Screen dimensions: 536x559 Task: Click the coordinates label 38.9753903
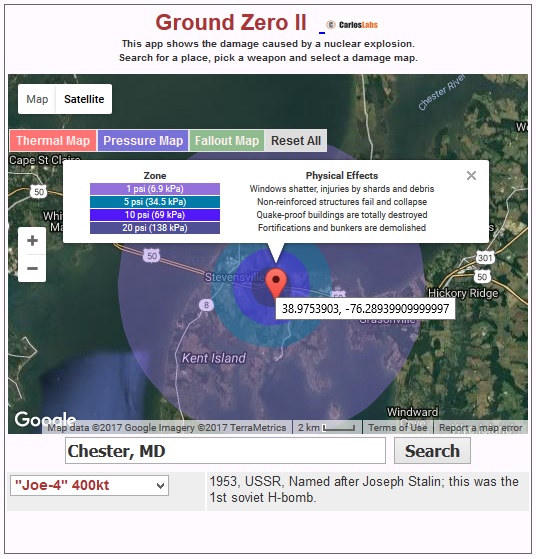coord(365,308)
